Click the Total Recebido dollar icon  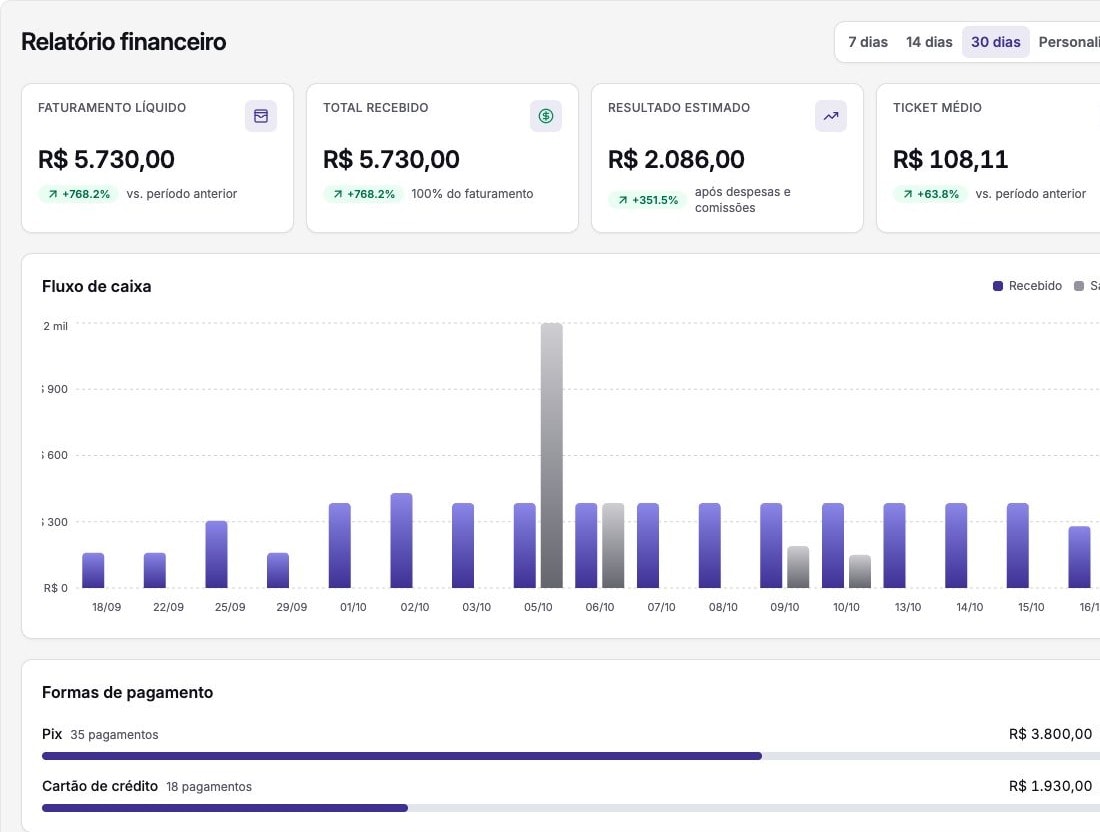[546, 116]
